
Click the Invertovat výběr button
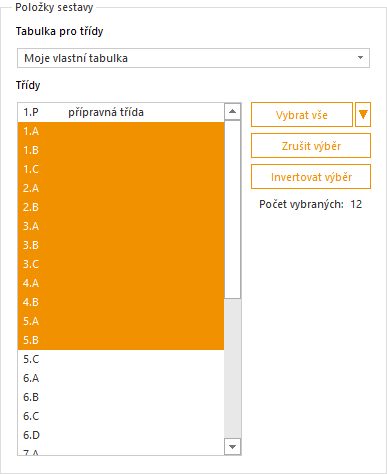pyautogui.click(x=311, y=177)
